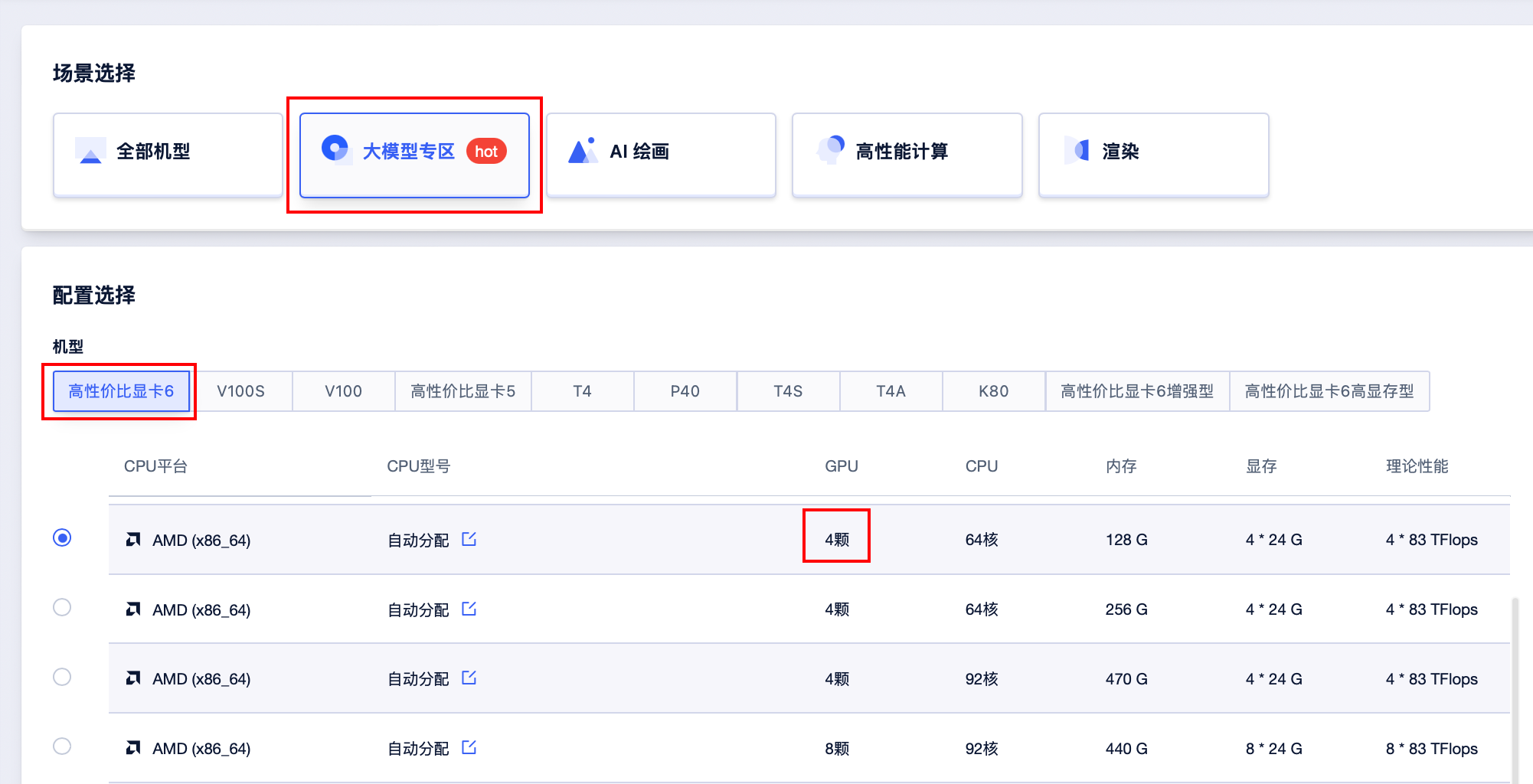
Task: Click the 渲染 scene icon
Action: point(1077,151)
